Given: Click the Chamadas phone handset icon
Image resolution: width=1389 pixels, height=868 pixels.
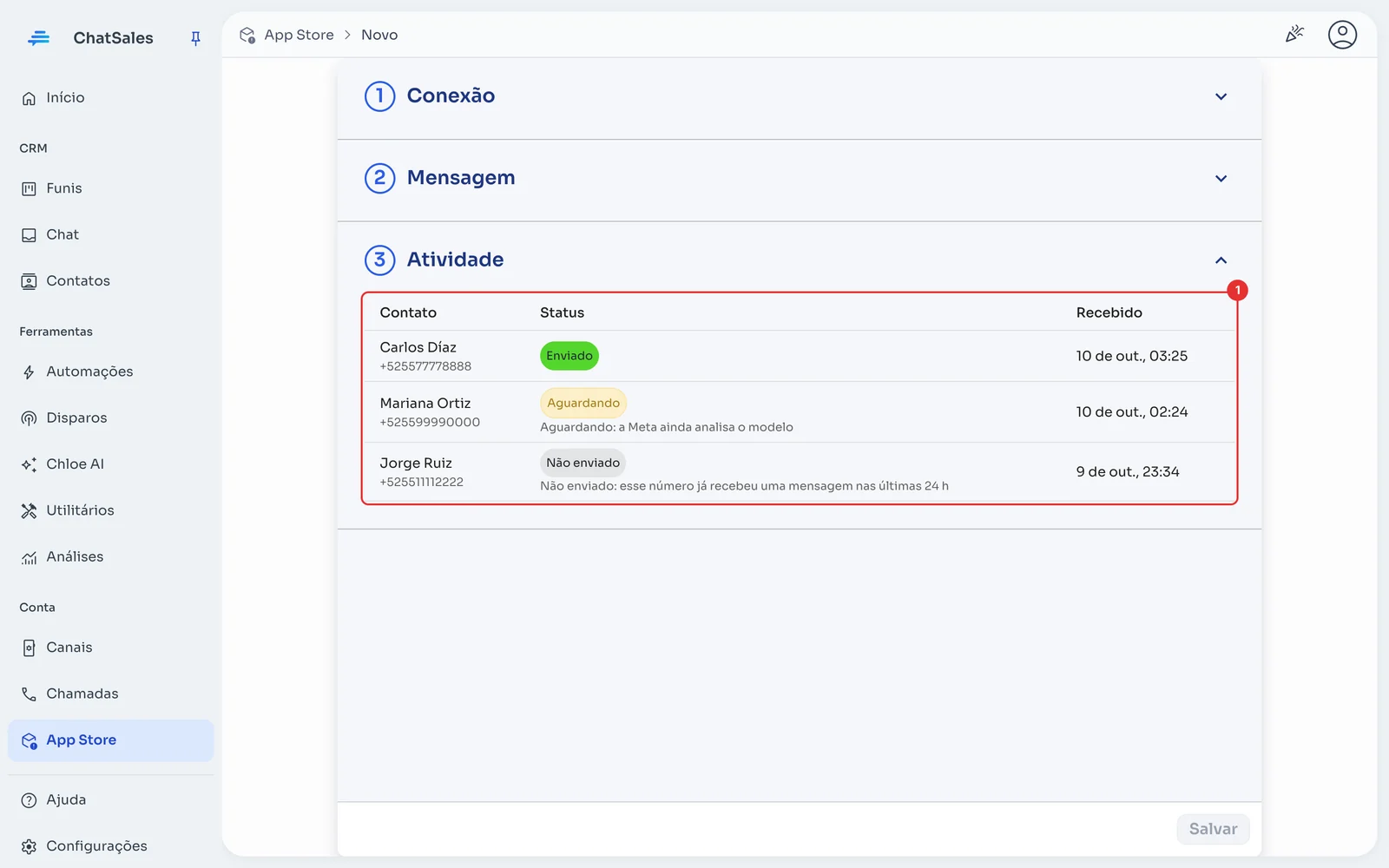Looking at the screenshot, I should tap(29, 694).
